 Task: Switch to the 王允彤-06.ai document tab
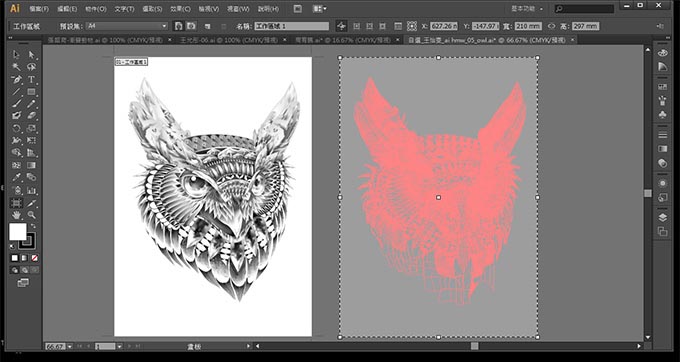(229, 40)
